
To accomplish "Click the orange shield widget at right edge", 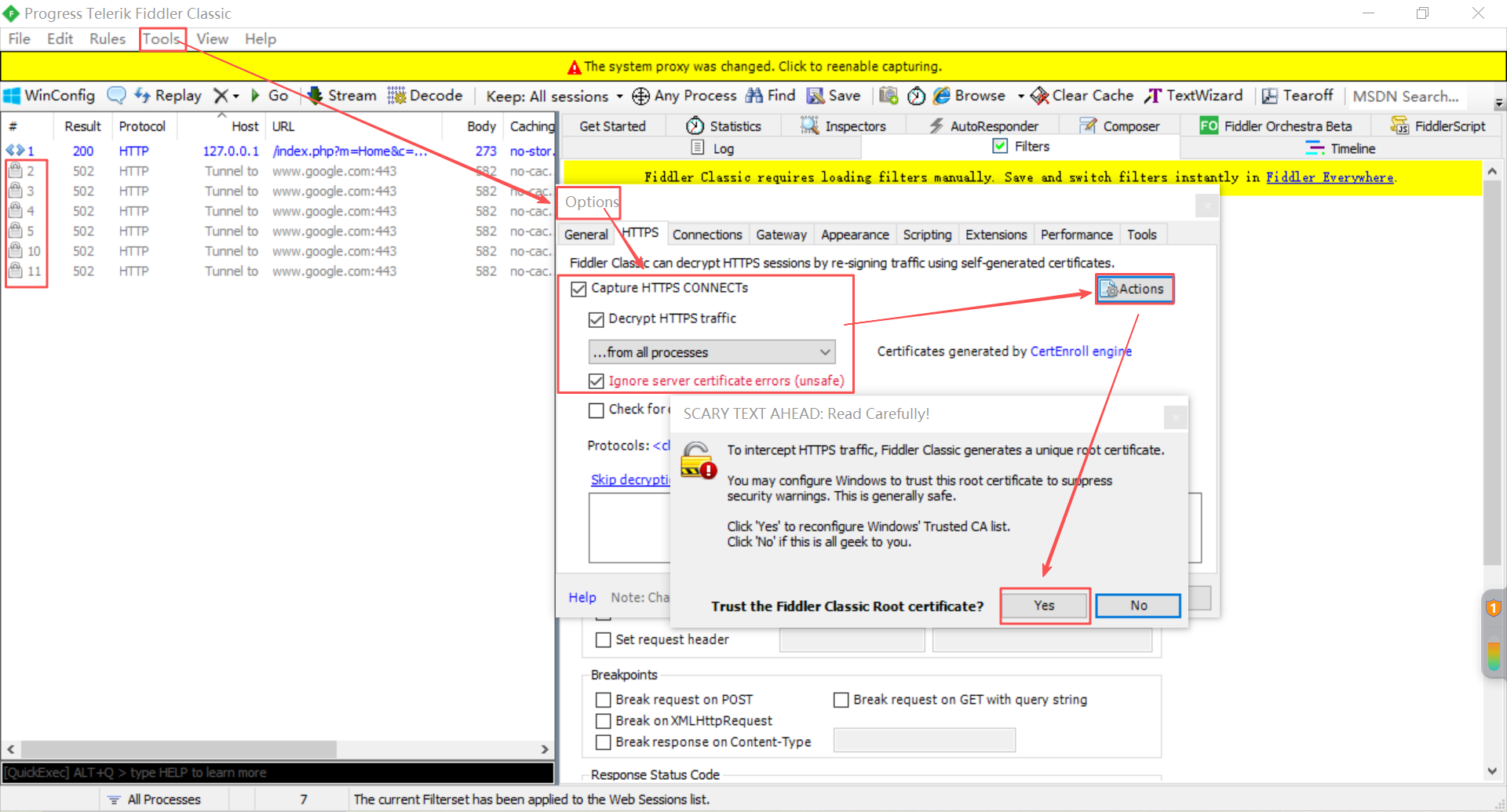I will (1493, 608).
